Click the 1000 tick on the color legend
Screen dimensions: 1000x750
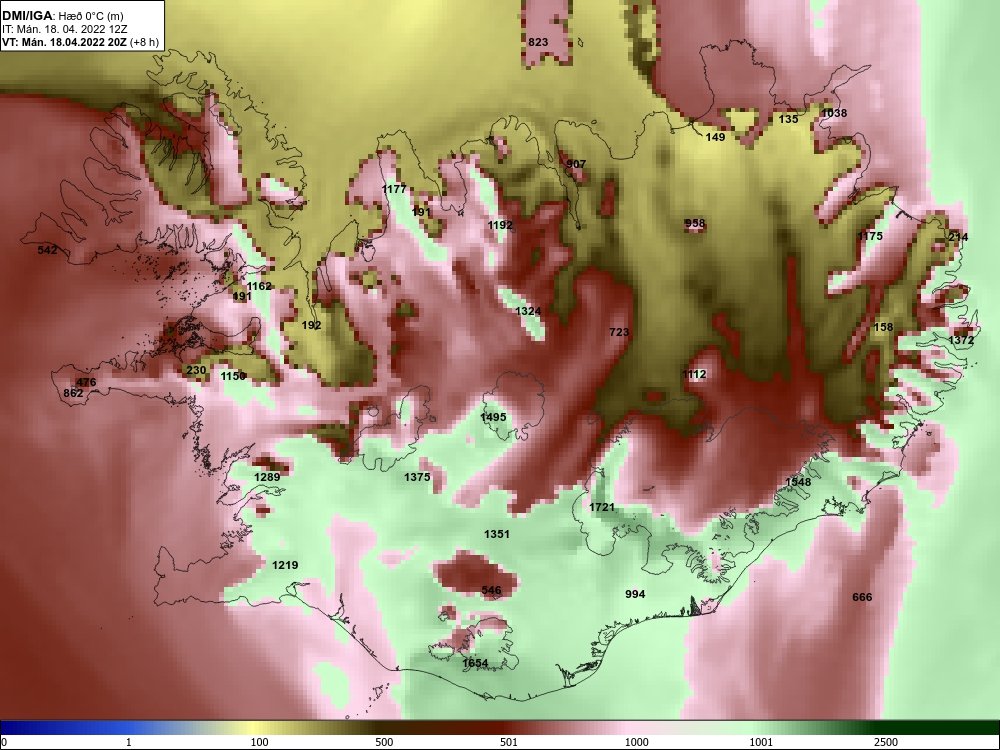tap(636, 742)
